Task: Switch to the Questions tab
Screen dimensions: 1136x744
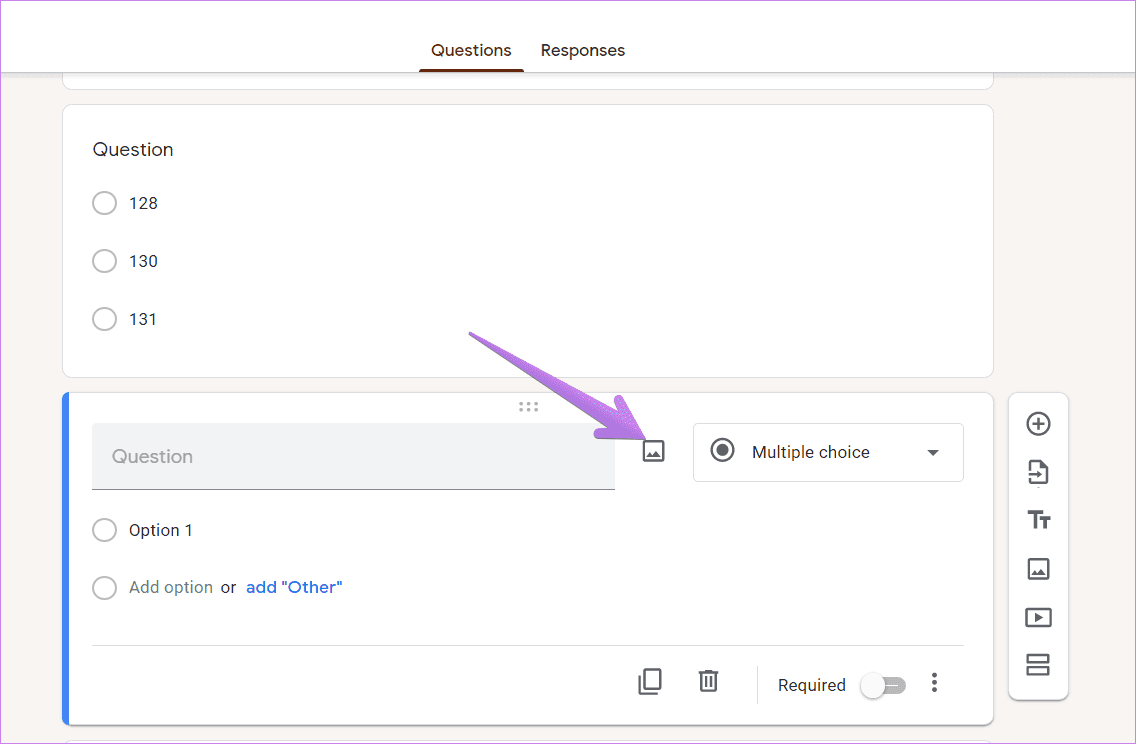Action: pos(471,50)
